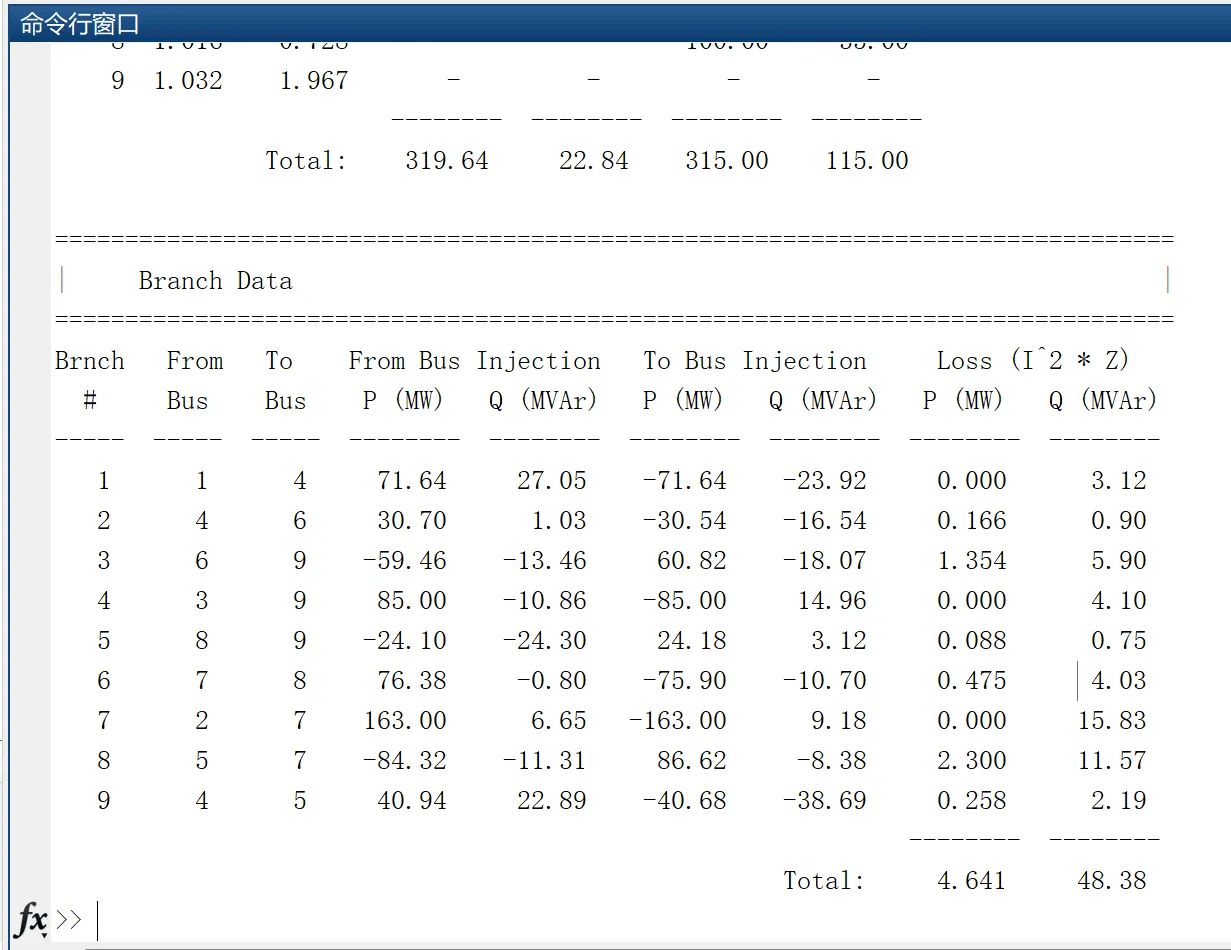1231x950 pixels.
Task: Select branch 4 P value 85.00
Action: [412, 601]
